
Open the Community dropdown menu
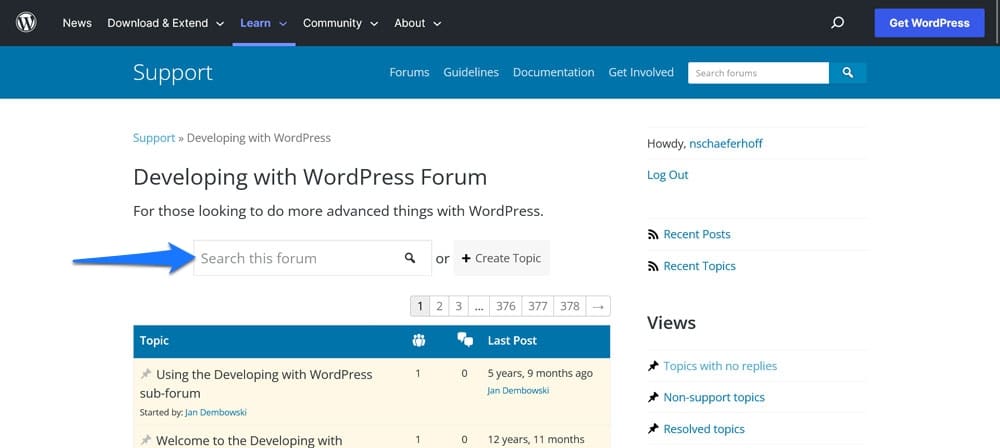(x=340, y=23)
